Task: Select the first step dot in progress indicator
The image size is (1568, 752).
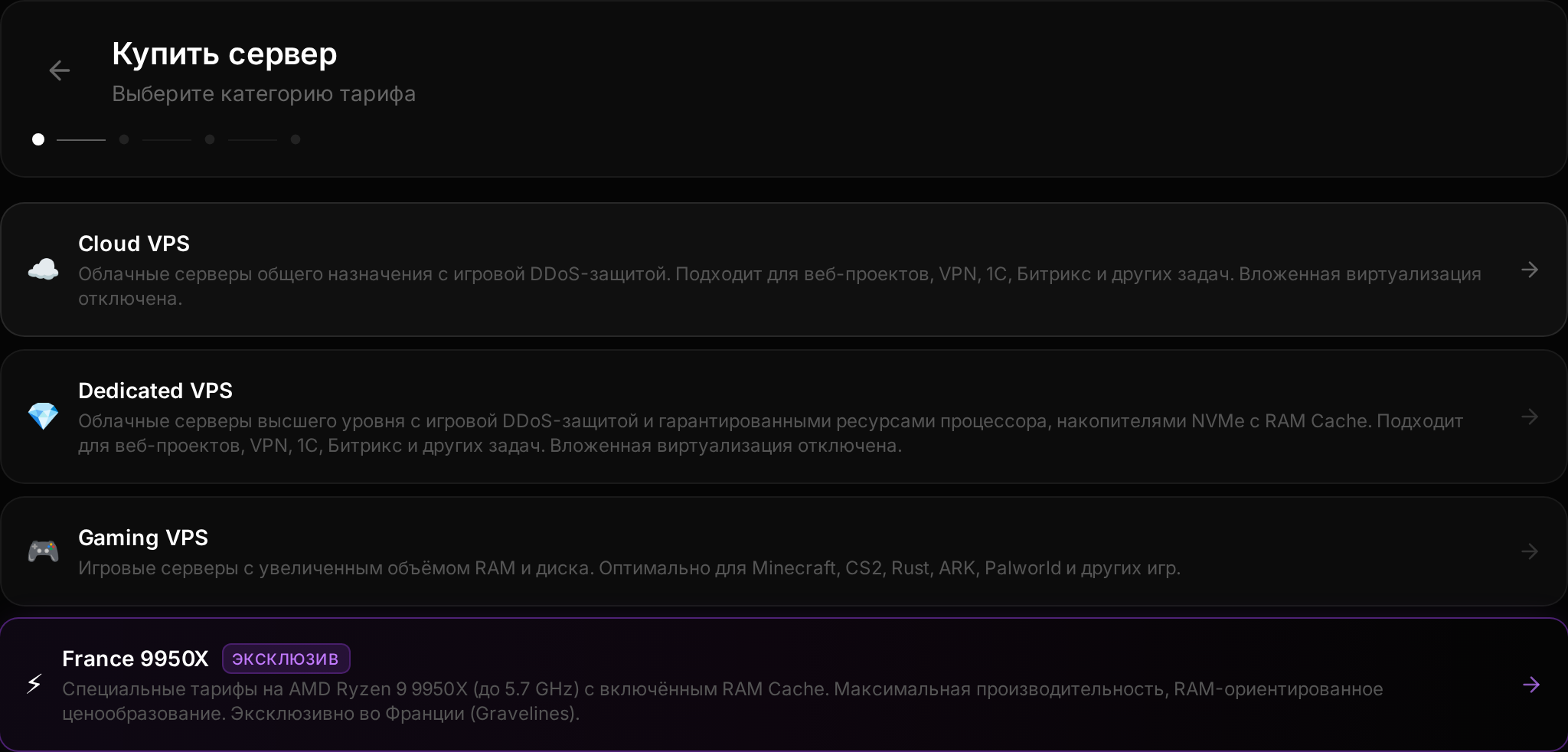Action: click(x=38, y=139)
